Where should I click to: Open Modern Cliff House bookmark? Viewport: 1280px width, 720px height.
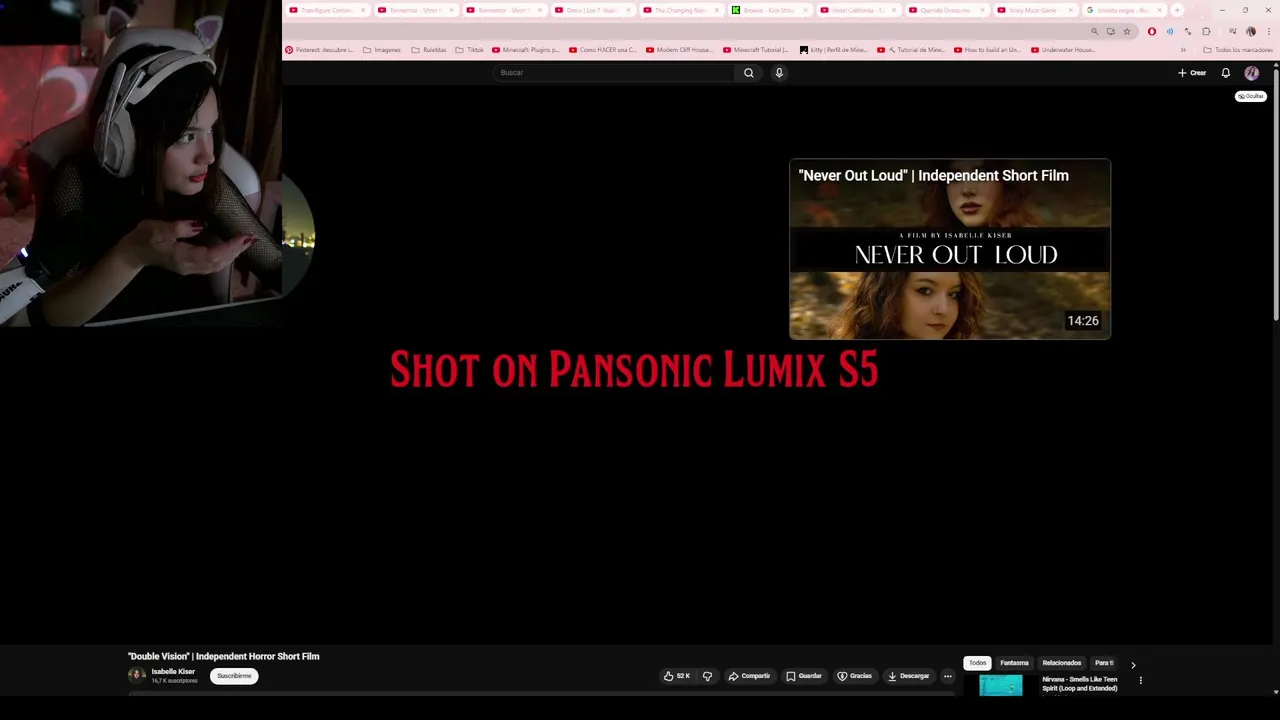click(x=679, y=50)
